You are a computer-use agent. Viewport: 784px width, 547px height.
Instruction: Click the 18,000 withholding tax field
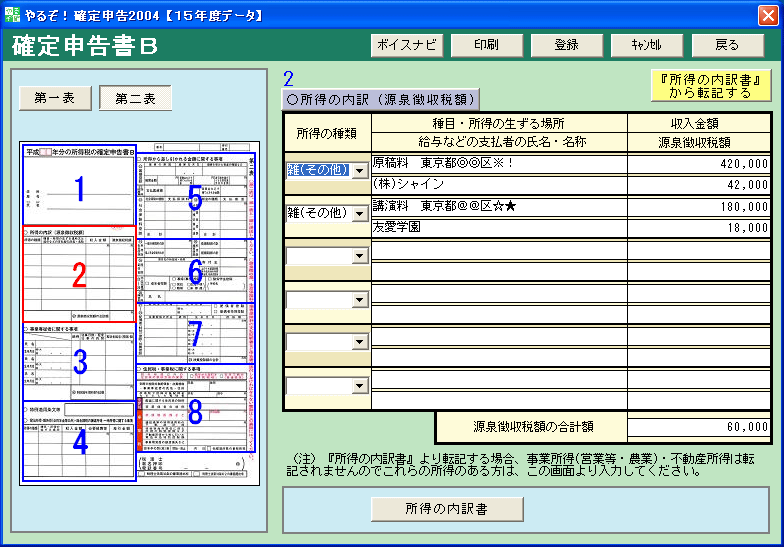point(698,228)
